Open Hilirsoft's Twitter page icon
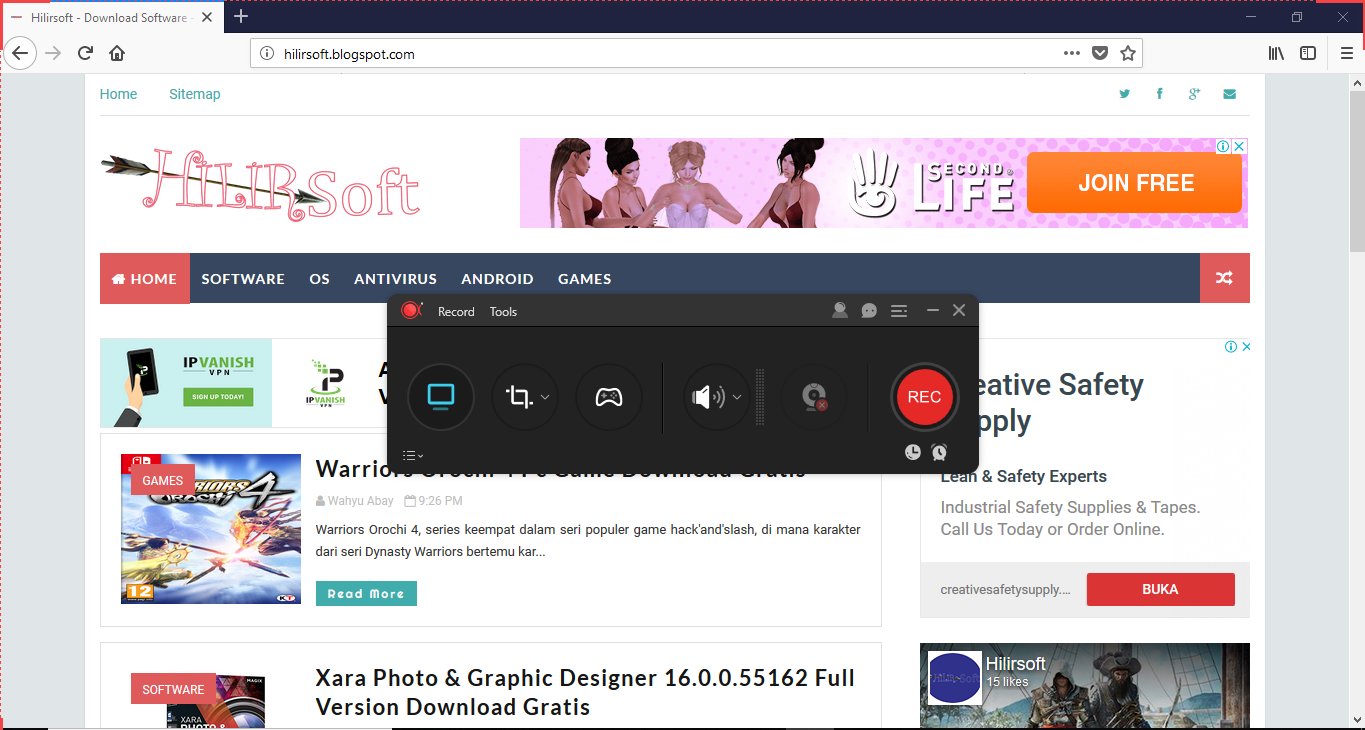 1124,93
